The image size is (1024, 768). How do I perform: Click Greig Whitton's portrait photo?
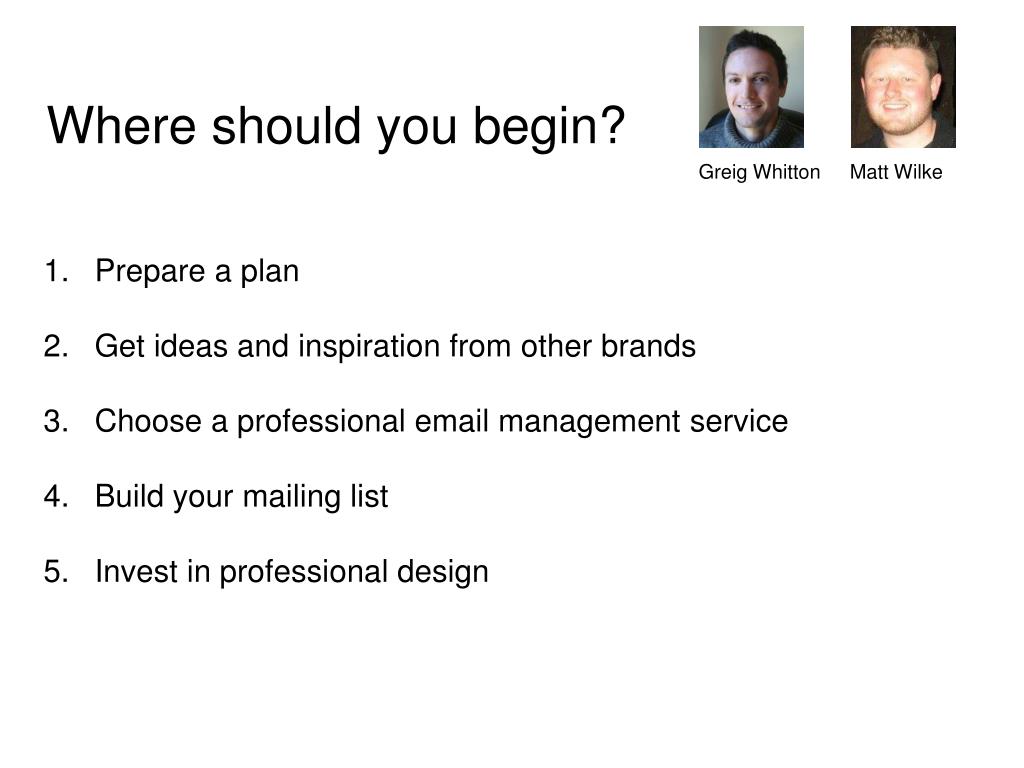751,87
